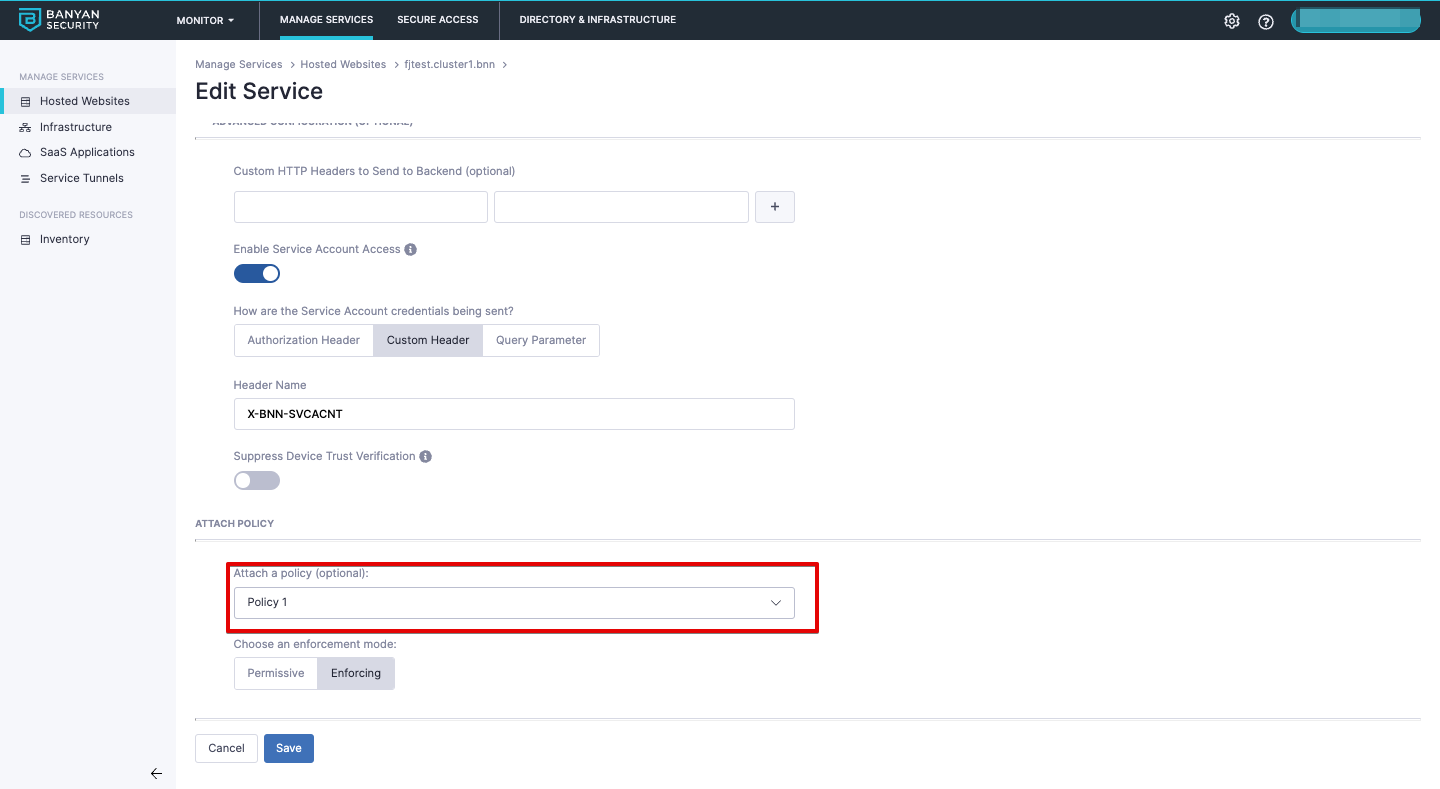This screenshot has height=789, width=1440.
Task: Open settings gear icon in header
Action: 1232,21
